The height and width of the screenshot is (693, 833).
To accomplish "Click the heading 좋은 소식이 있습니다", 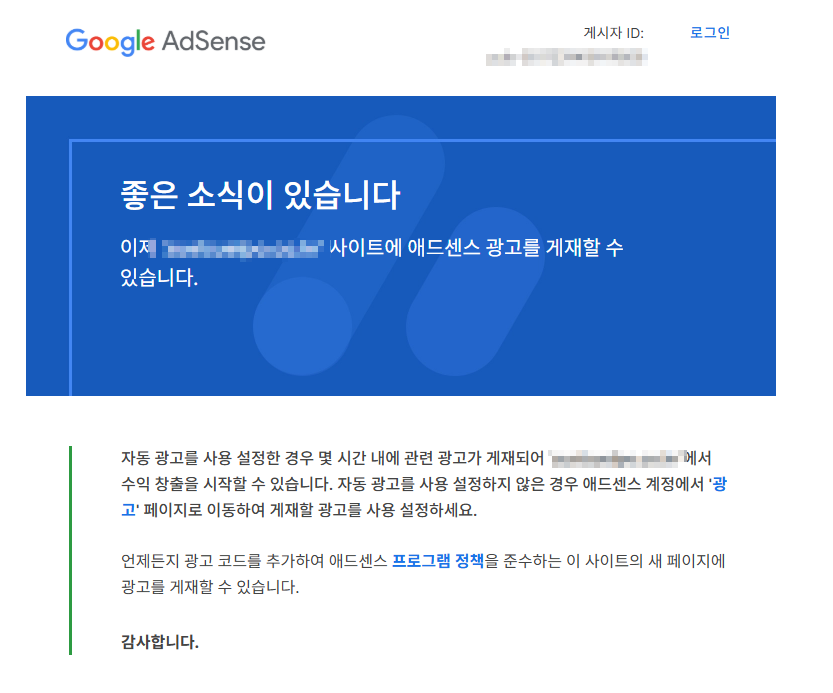I will click(x=260, y=195).
